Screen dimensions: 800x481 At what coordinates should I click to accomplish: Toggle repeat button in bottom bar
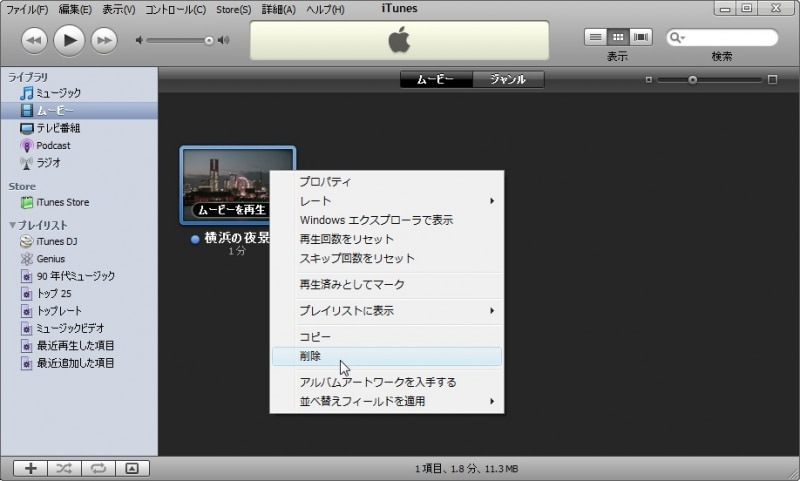click(98, 468)
